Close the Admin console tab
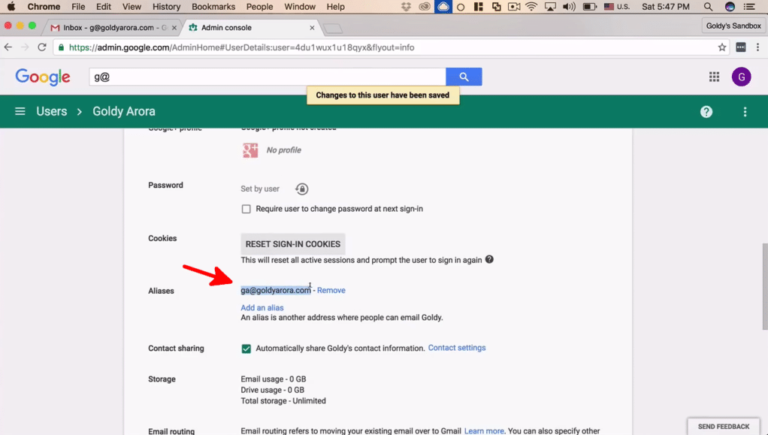Image resolution: width=768 pixels, height=435 pixels. [312, 28]
